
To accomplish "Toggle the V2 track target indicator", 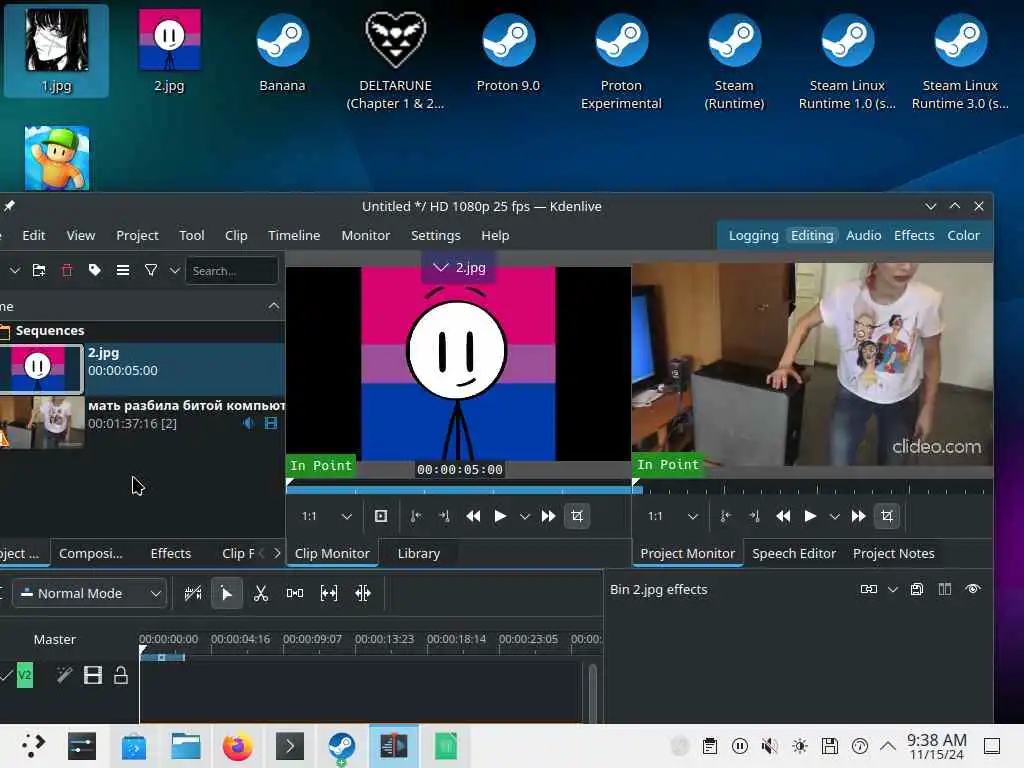I will [x=25, y=675].
